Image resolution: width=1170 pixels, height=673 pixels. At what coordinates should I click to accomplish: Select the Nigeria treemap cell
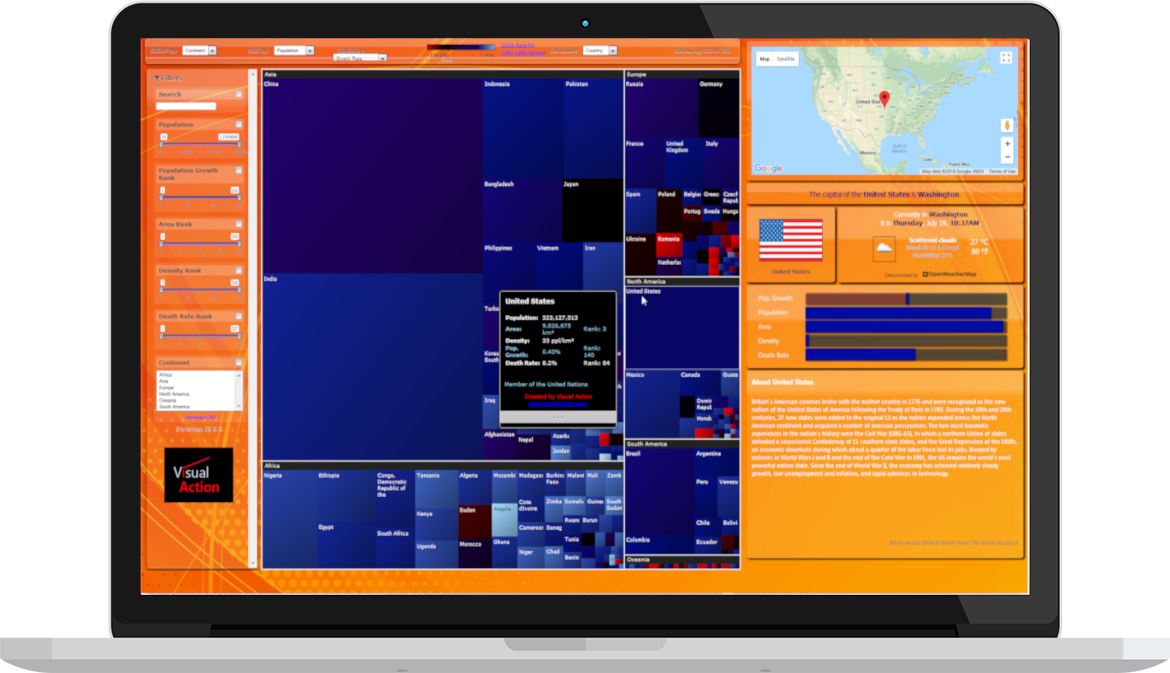[290, 519]
